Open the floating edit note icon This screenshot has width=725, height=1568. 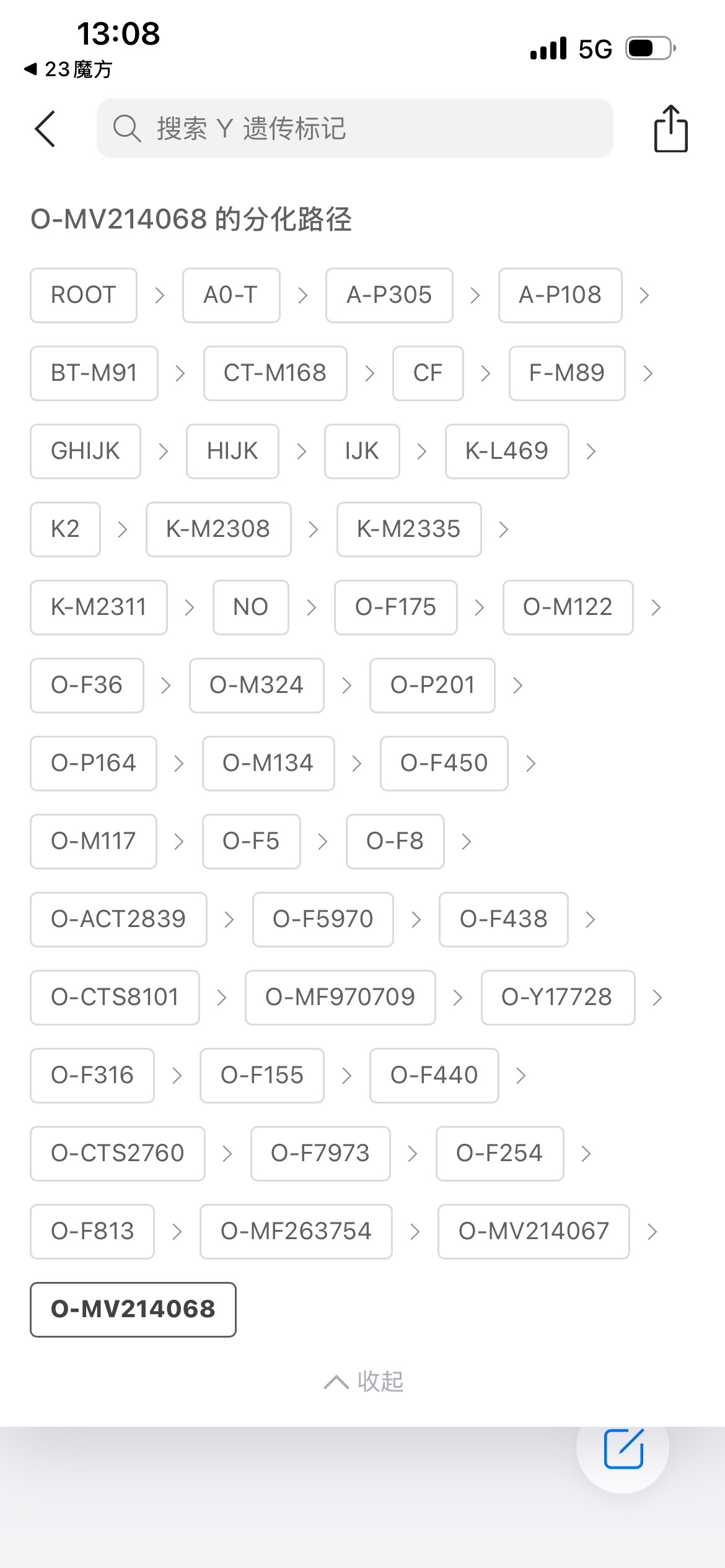click(623, 1448)
